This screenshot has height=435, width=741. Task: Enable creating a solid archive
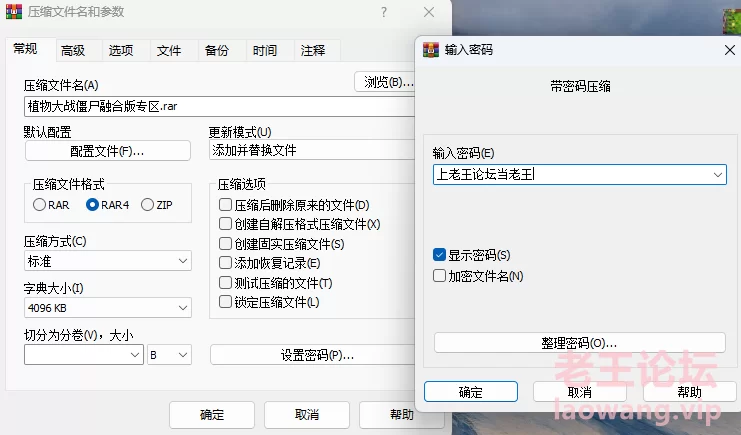tap(225, 244)
